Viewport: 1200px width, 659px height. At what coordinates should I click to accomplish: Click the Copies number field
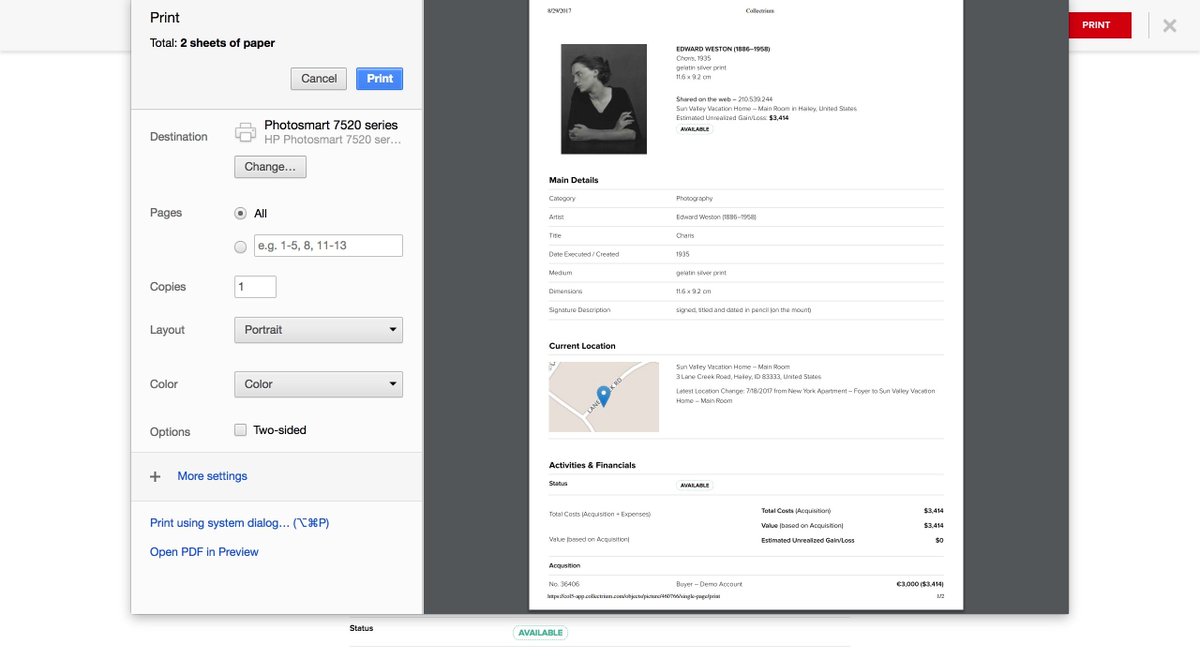[255, 286]
